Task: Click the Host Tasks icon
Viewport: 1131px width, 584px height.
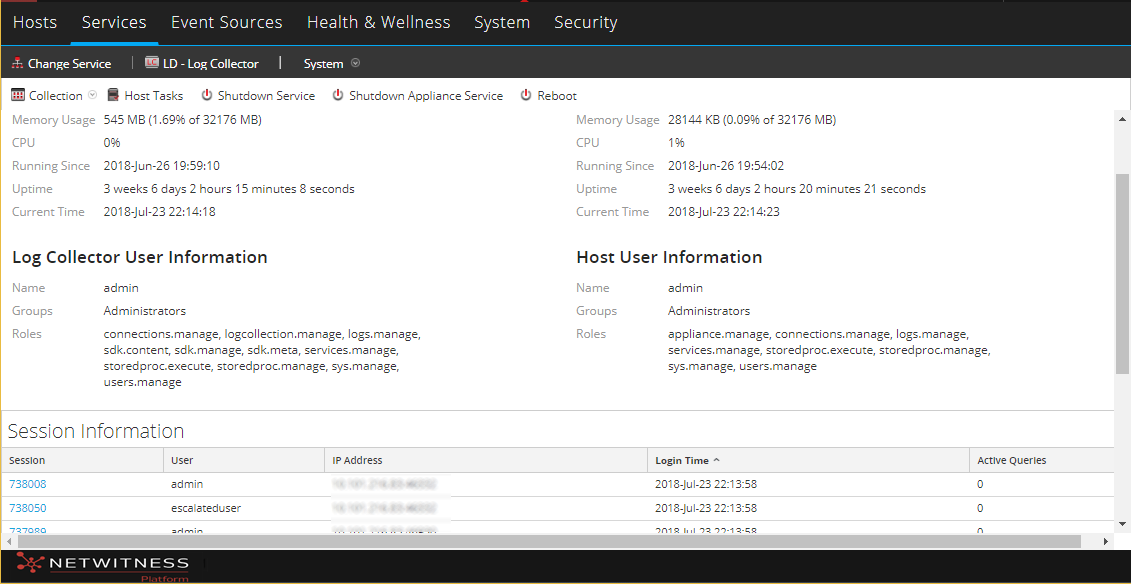Action: [x=113, y=95]
